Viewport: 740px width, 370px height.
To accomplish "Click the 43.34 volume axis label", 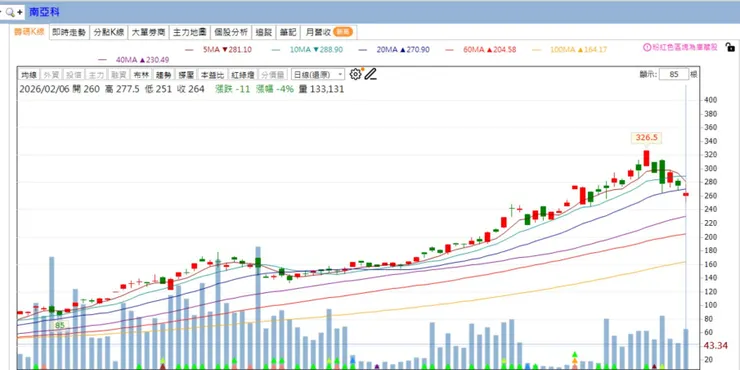I will [x=715, y=346].
